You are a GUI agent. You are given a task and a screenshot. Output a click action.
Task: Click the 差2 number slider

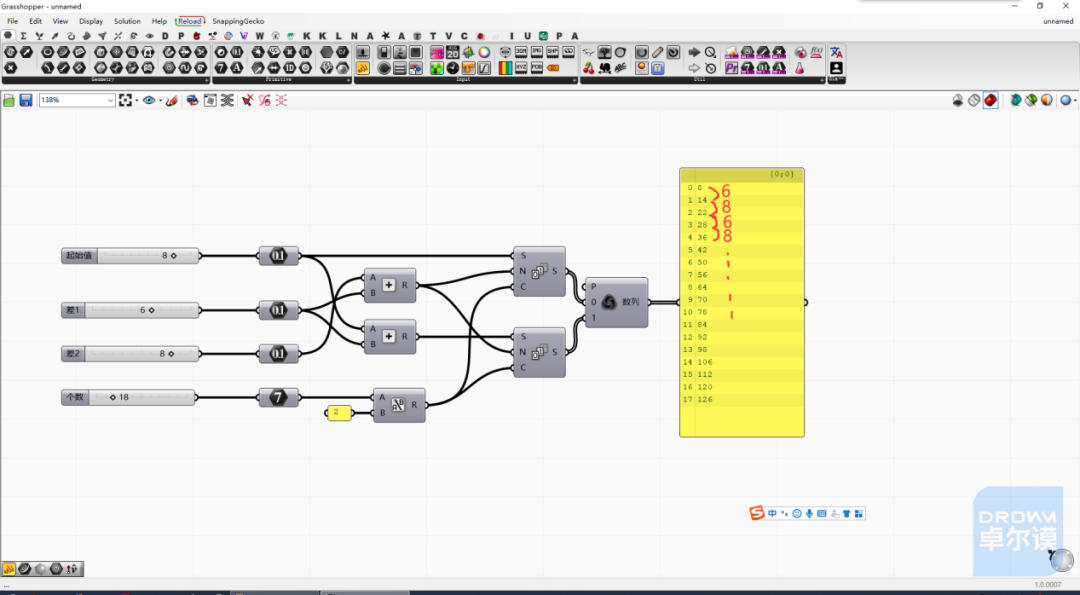(x=130, y=353)
